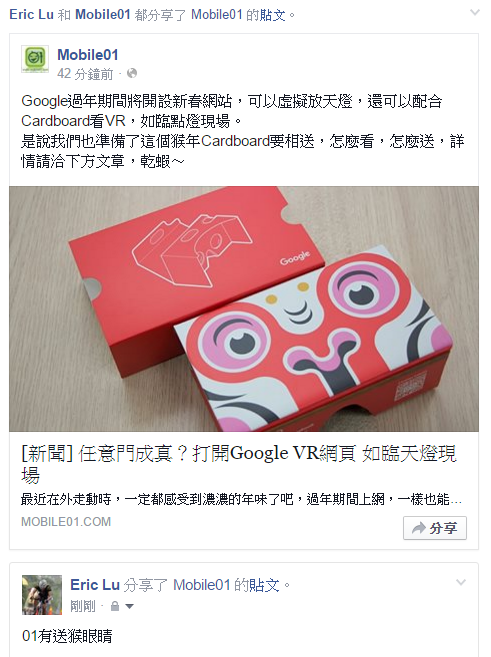Image resolution: width=491 pixels, height=657 pixels.
Task: Click Eric Lu in the top header
Action: tap(31, 15)
